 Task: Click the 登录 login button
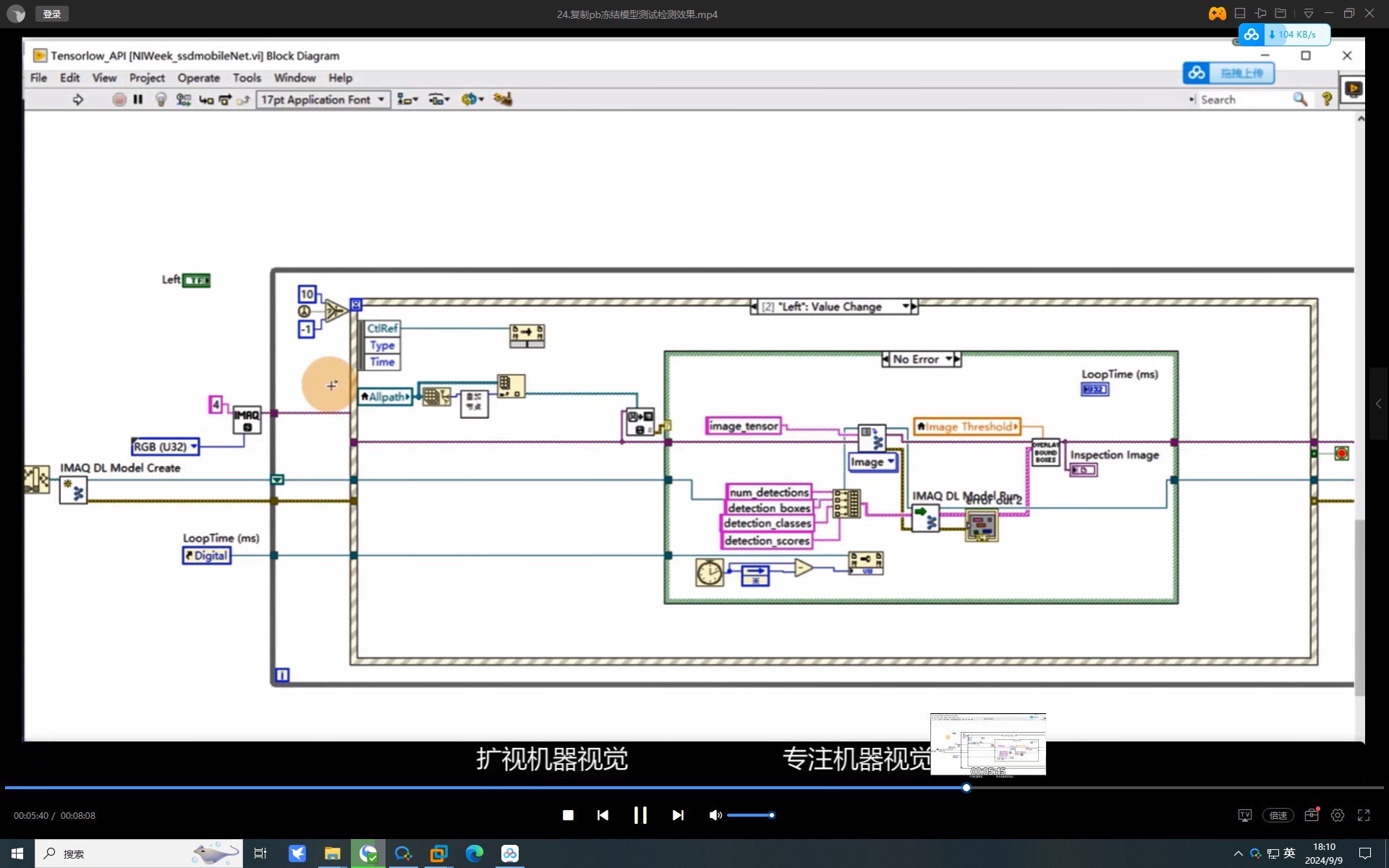click(52, 14)
